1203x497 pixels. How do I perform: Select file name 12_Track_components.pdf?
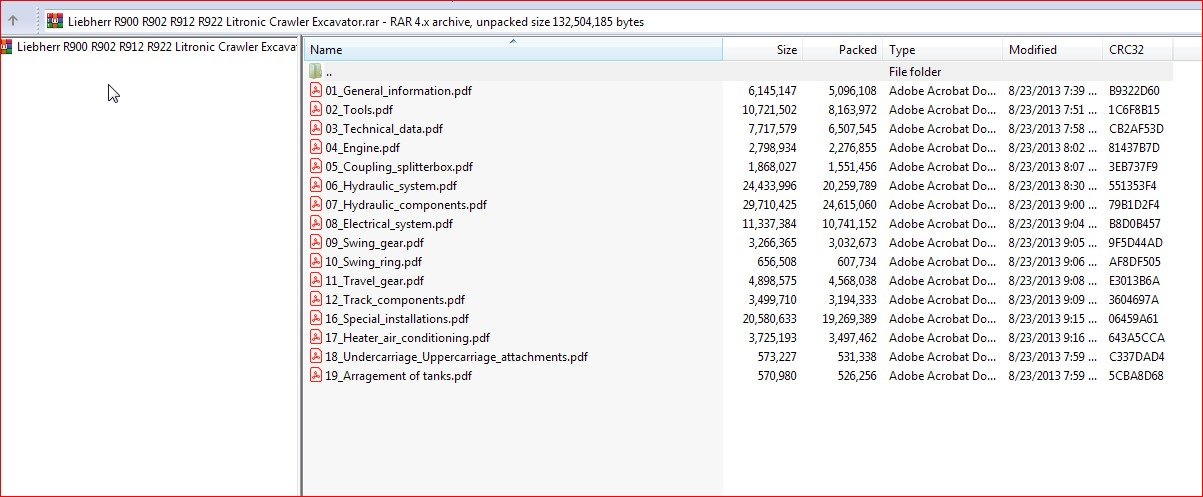point(395,300)
